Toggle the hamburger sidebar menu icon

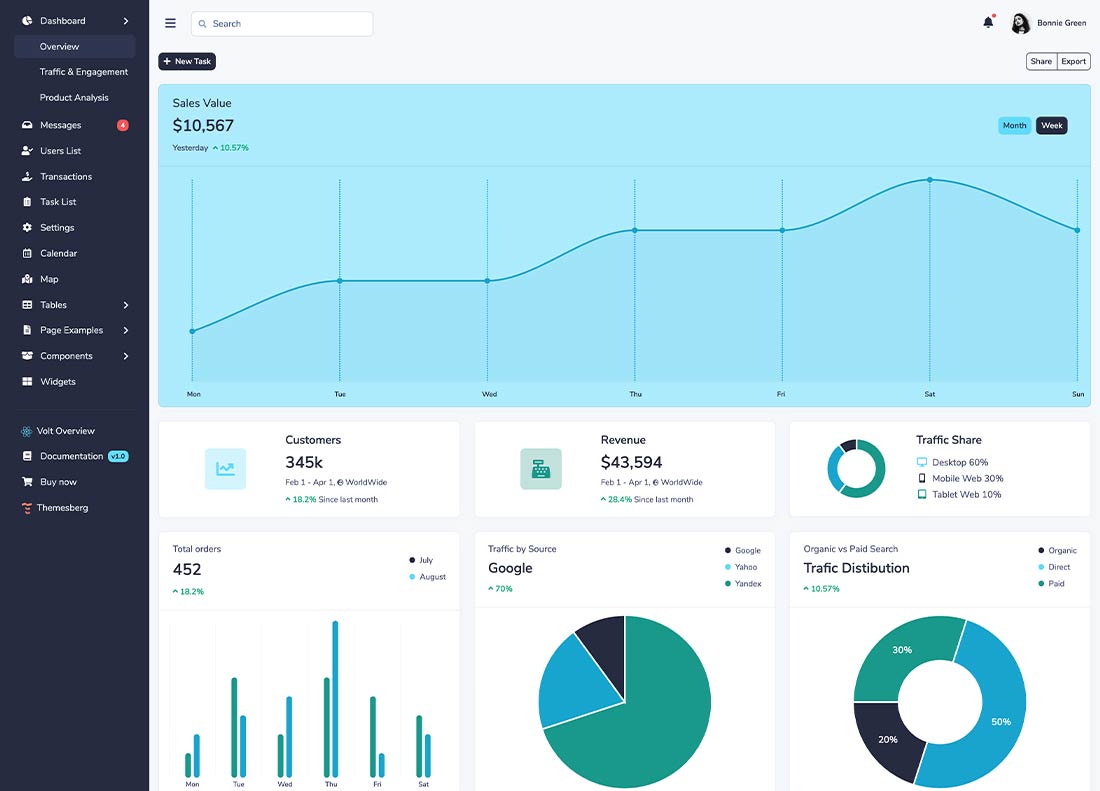[x=170, y=23]
